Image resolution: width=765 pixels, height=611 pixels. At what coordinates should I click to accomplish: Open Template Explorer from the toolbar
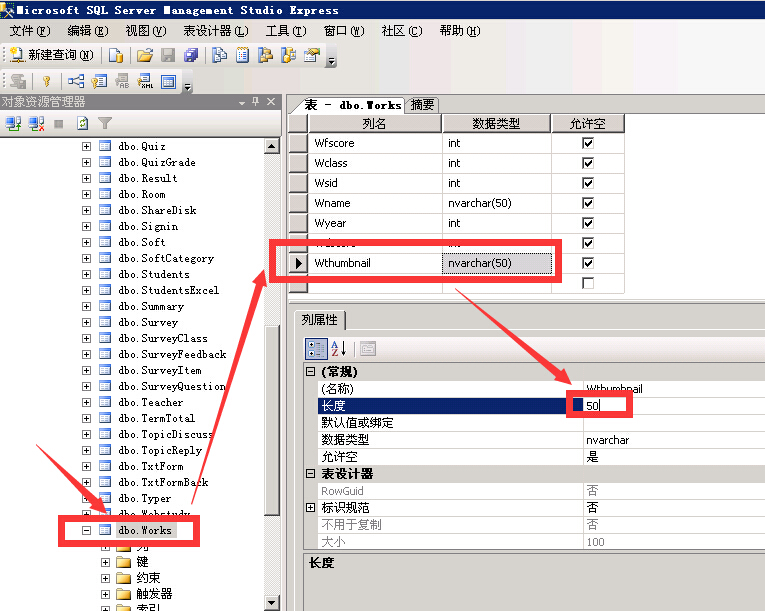coord(288,55)
